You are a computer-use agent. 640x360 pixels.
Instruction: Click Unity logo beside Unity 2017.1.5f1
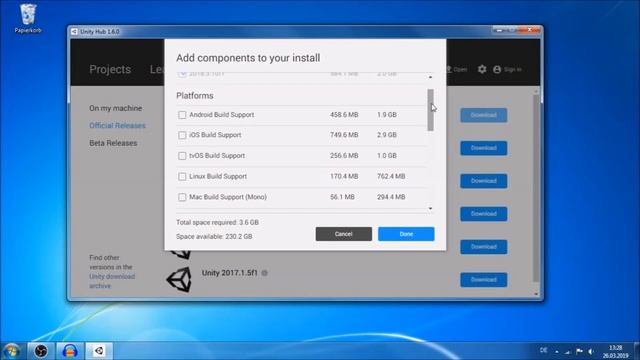click(179, 280)
